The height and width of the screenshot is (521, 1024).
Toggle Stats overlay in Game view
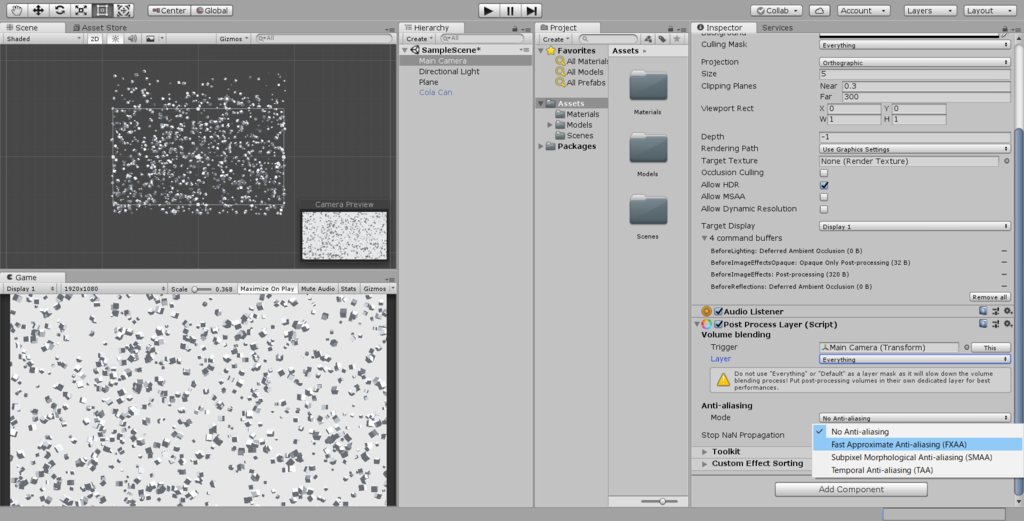349,289
